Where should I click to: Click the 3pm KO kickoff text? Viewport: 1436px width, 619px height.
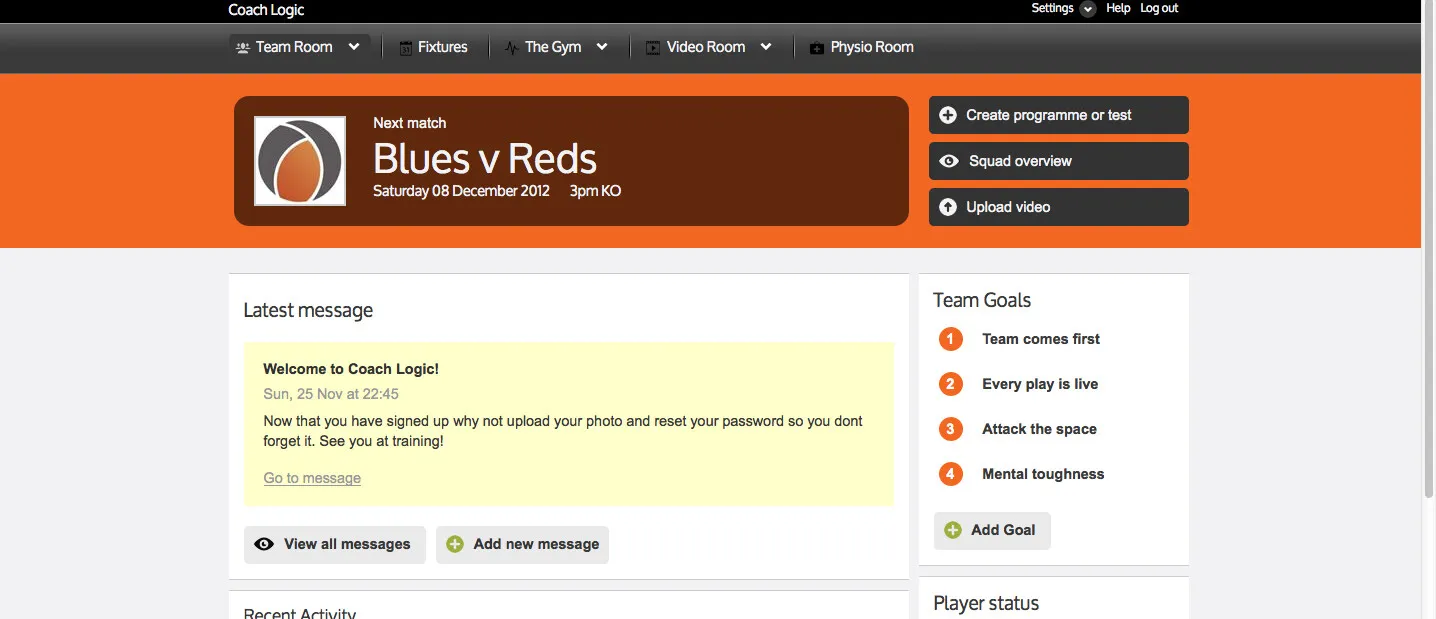tap(596, 191)
